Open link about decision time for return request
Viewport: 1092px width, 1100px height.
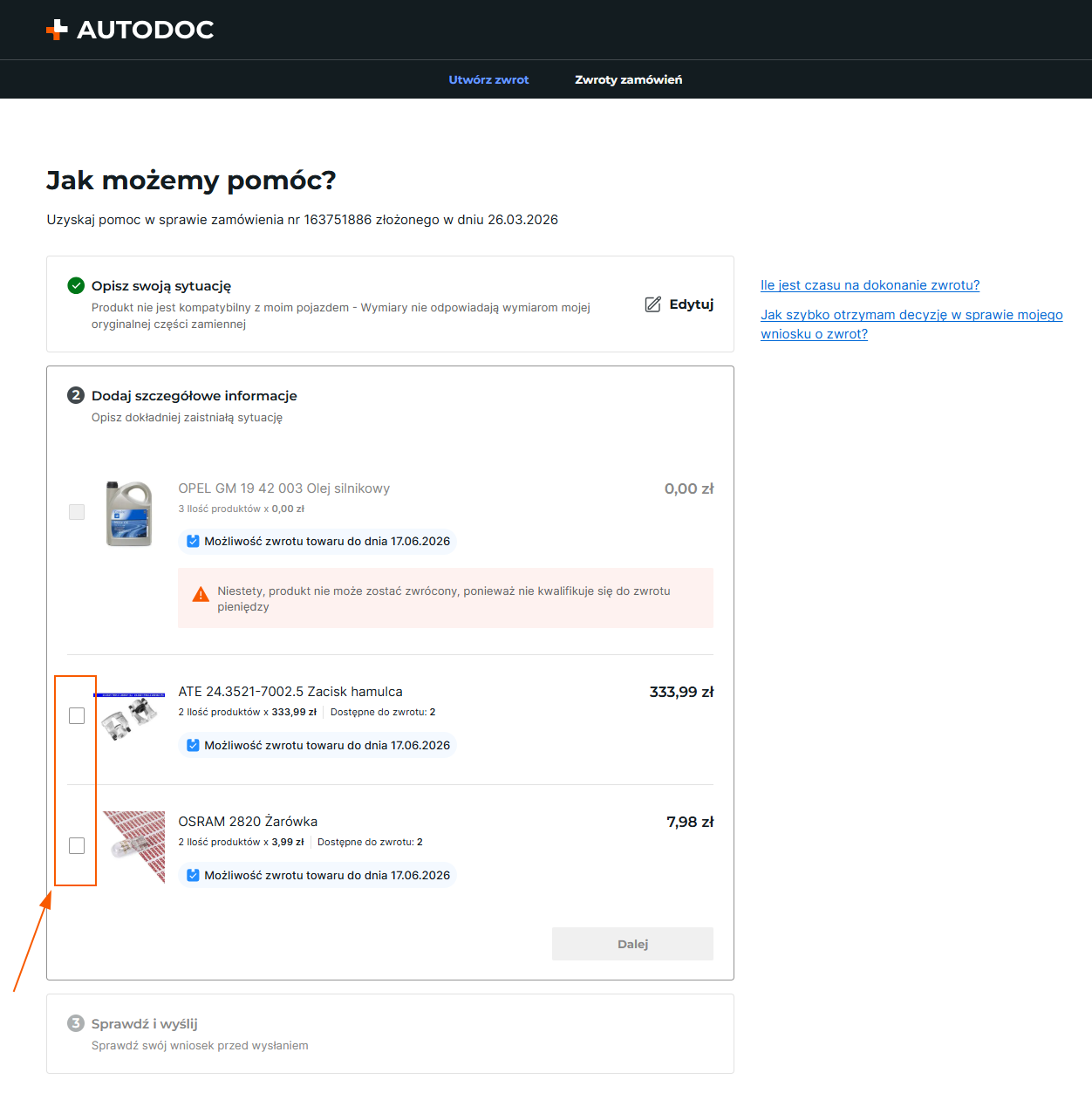point(911,325)
